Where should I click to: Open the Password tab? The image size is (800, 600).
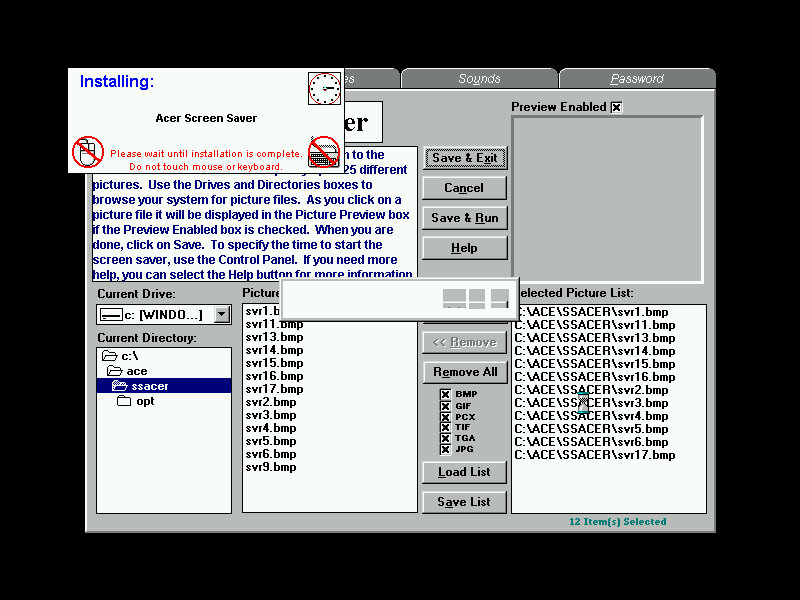(637, 79)
